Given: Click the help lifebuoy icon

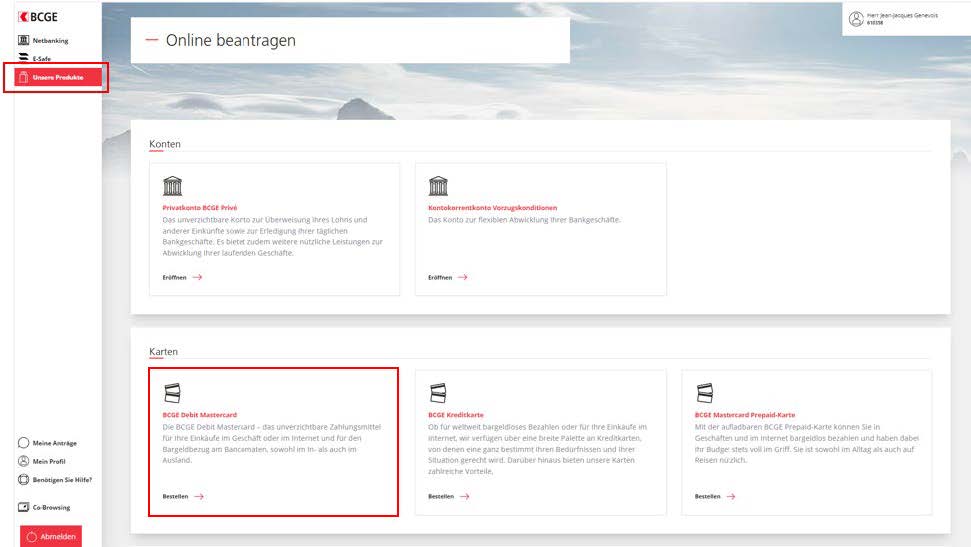Looking at the screenshot, I should click(24, 479).
